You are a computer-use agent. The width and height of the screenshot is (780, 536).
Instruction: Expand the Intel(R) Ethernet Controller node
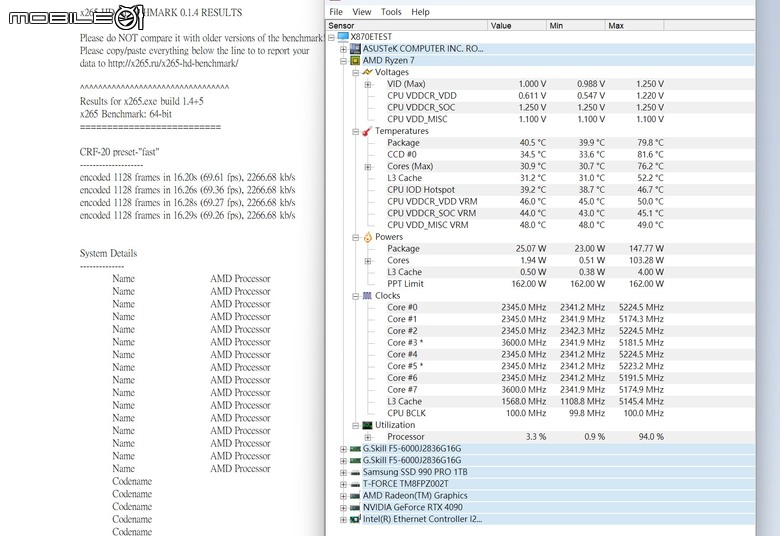[343, 520]
